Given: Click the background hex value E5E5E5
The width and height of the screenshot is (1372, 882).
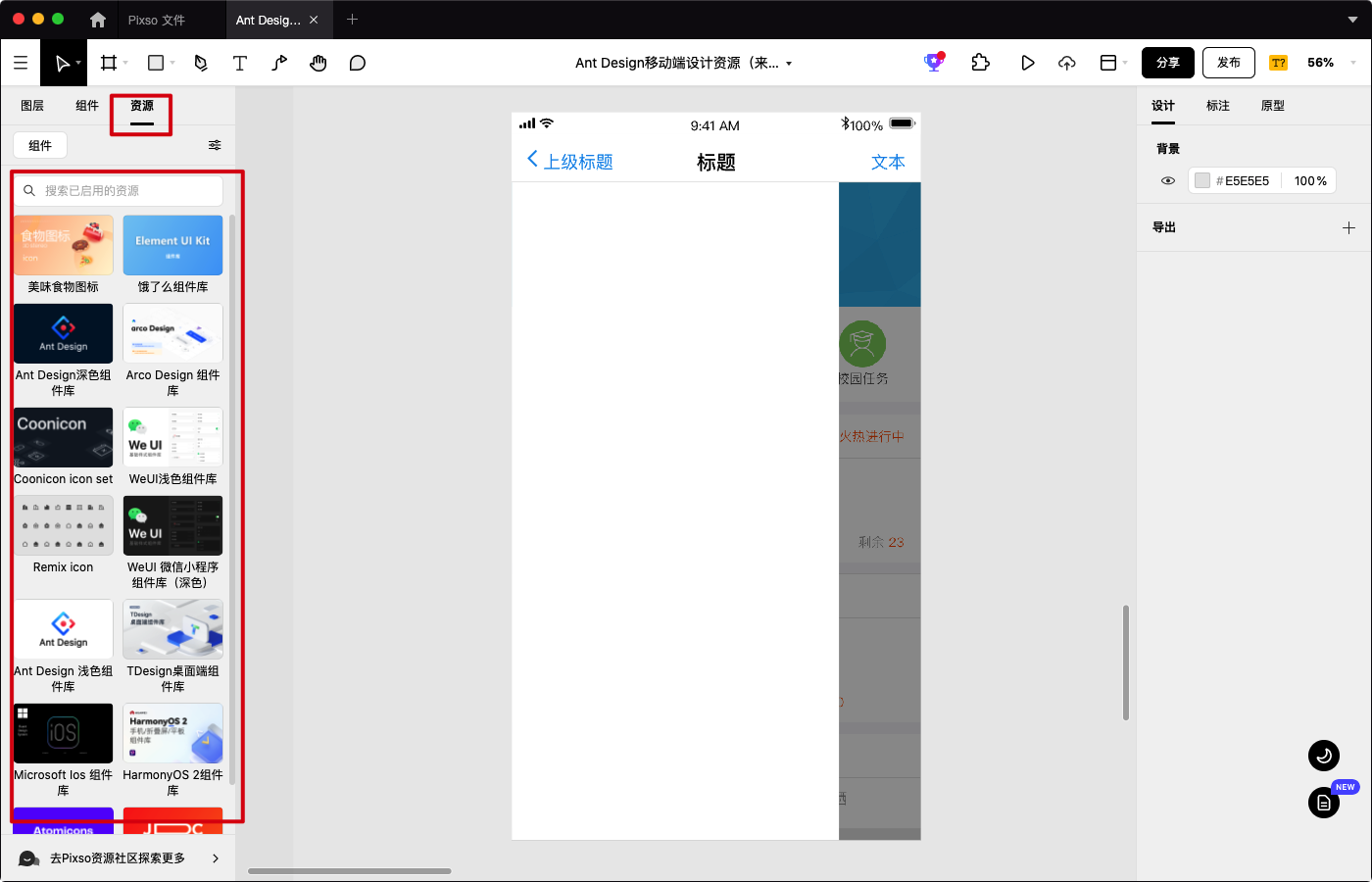Looking at the screenshot, I should coord(1247,181).
